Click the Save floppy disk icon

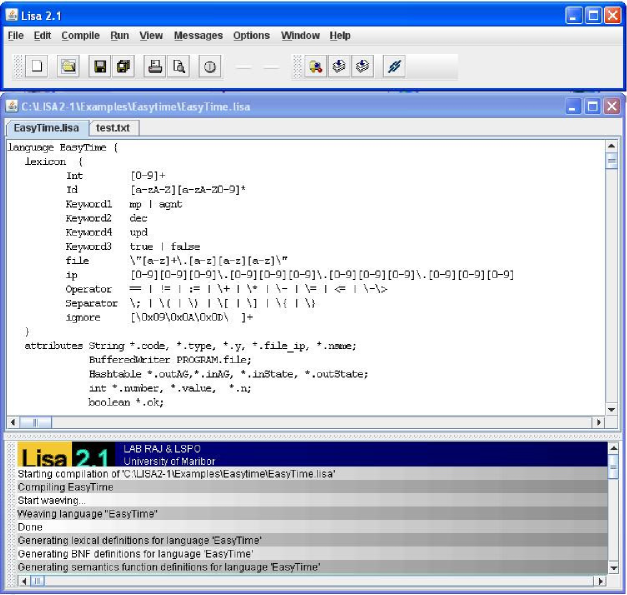tap(100, 67)
